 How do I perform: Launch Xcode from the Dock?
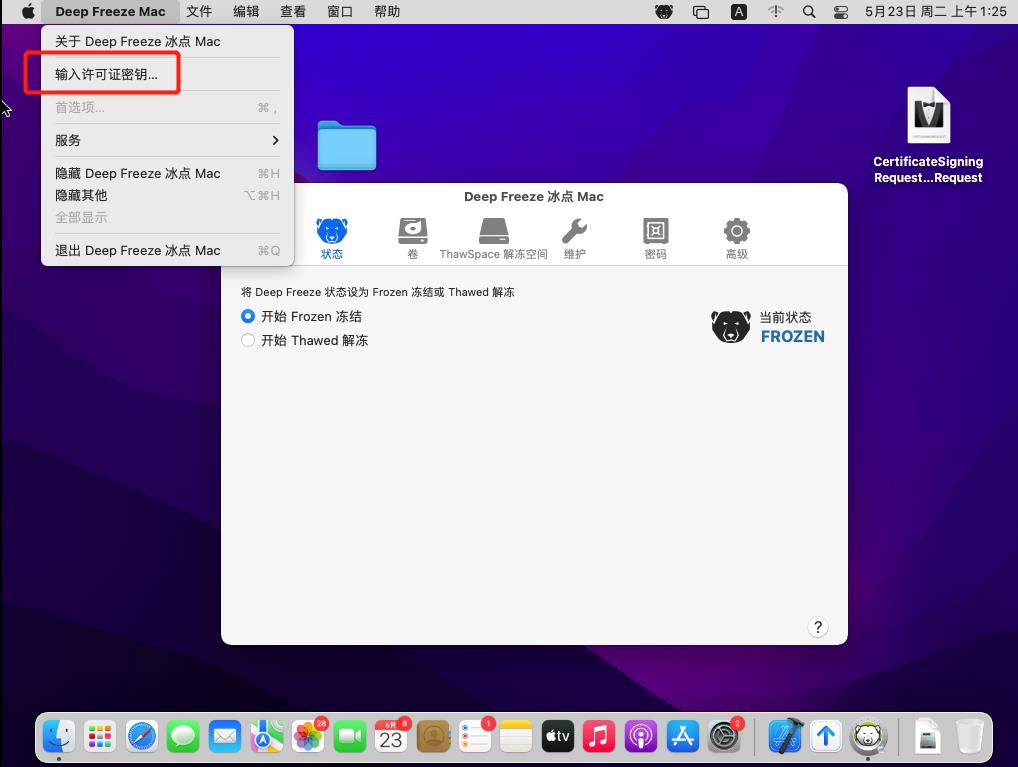(784, 737)
